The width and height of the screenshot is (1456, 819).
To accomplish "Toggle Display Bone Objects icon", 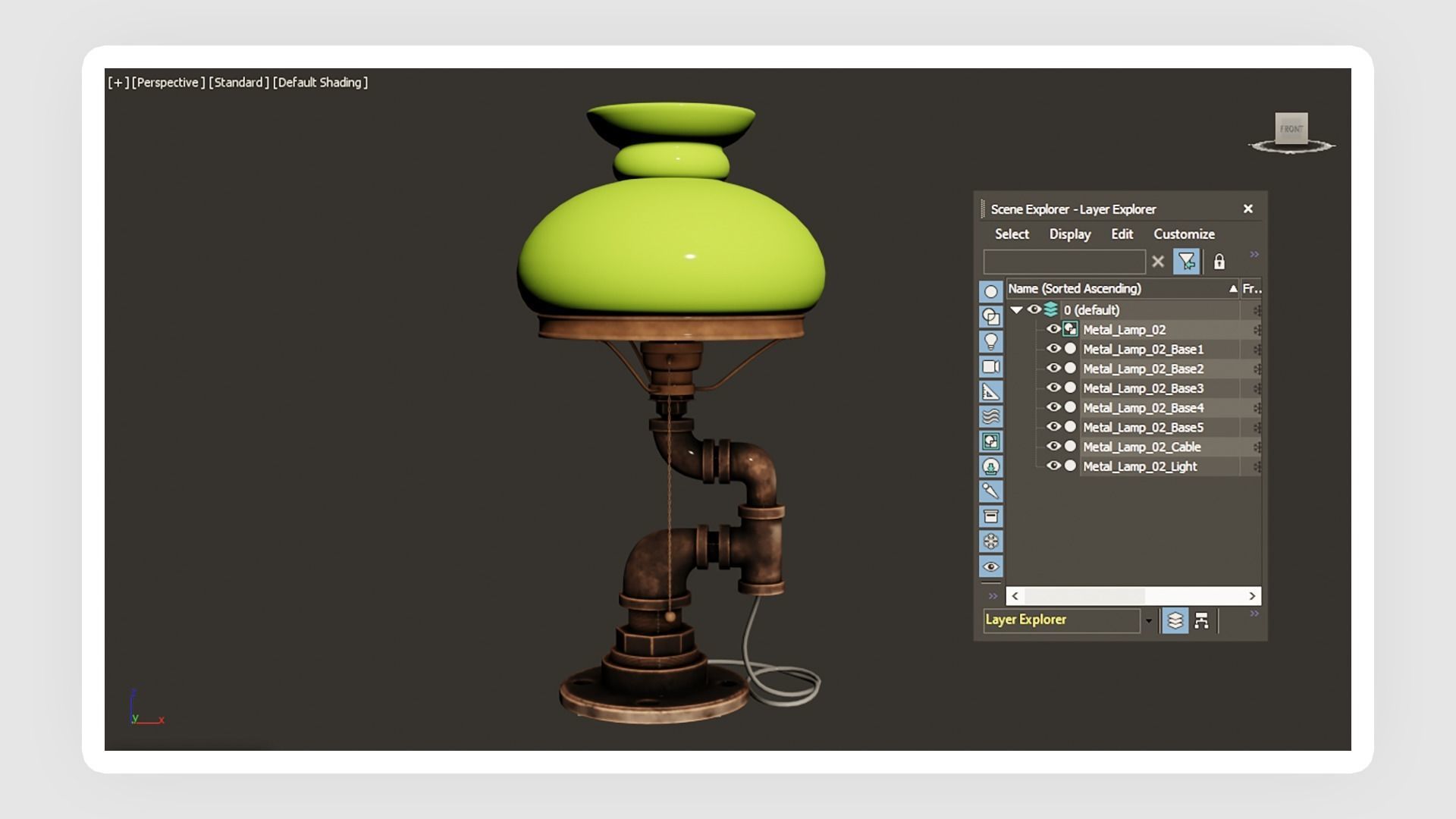I will [990, 491].
